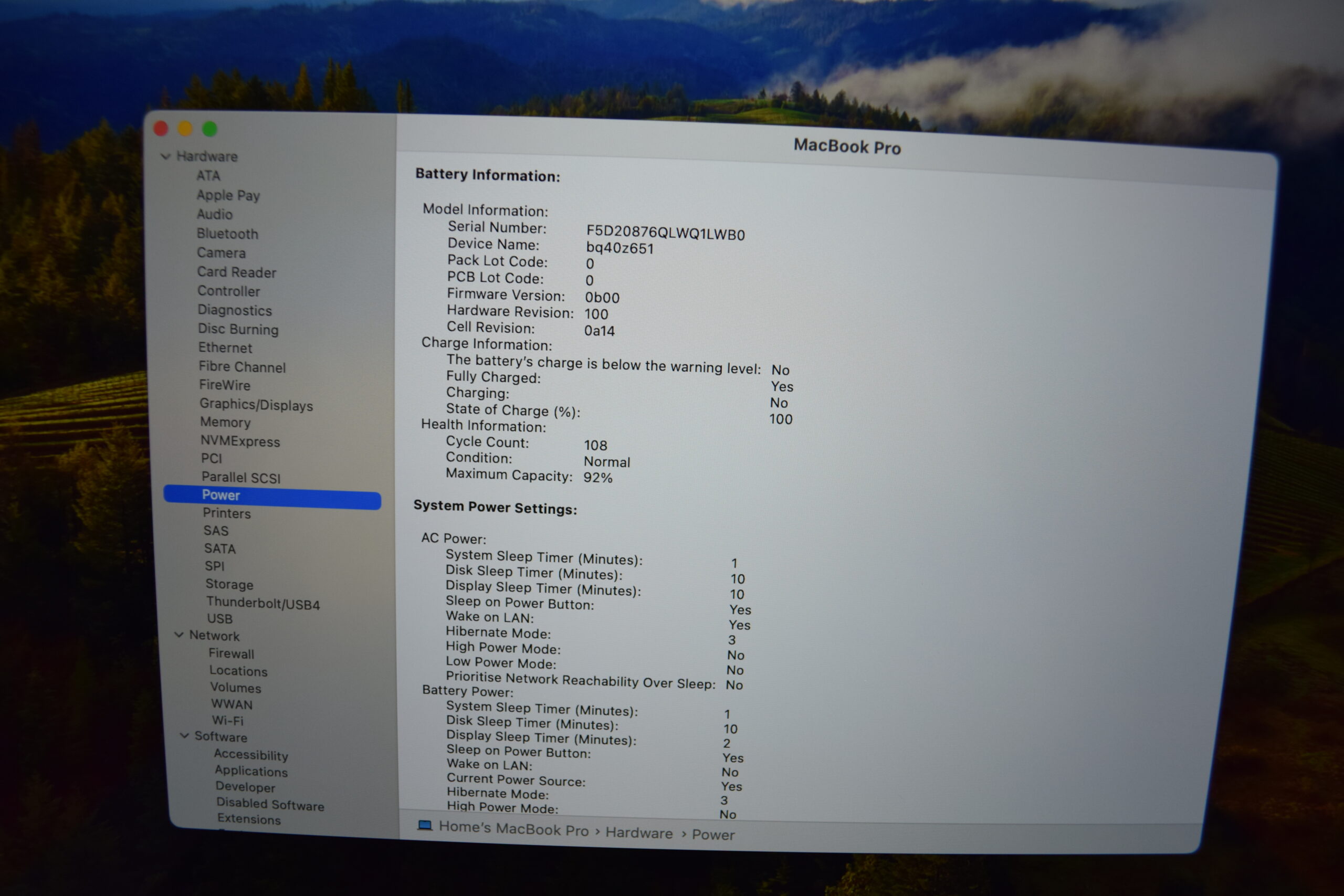Screen dimensions: 1344x896
Task: Select NVMExpress in the sidebar
Action: pos(240,441)
